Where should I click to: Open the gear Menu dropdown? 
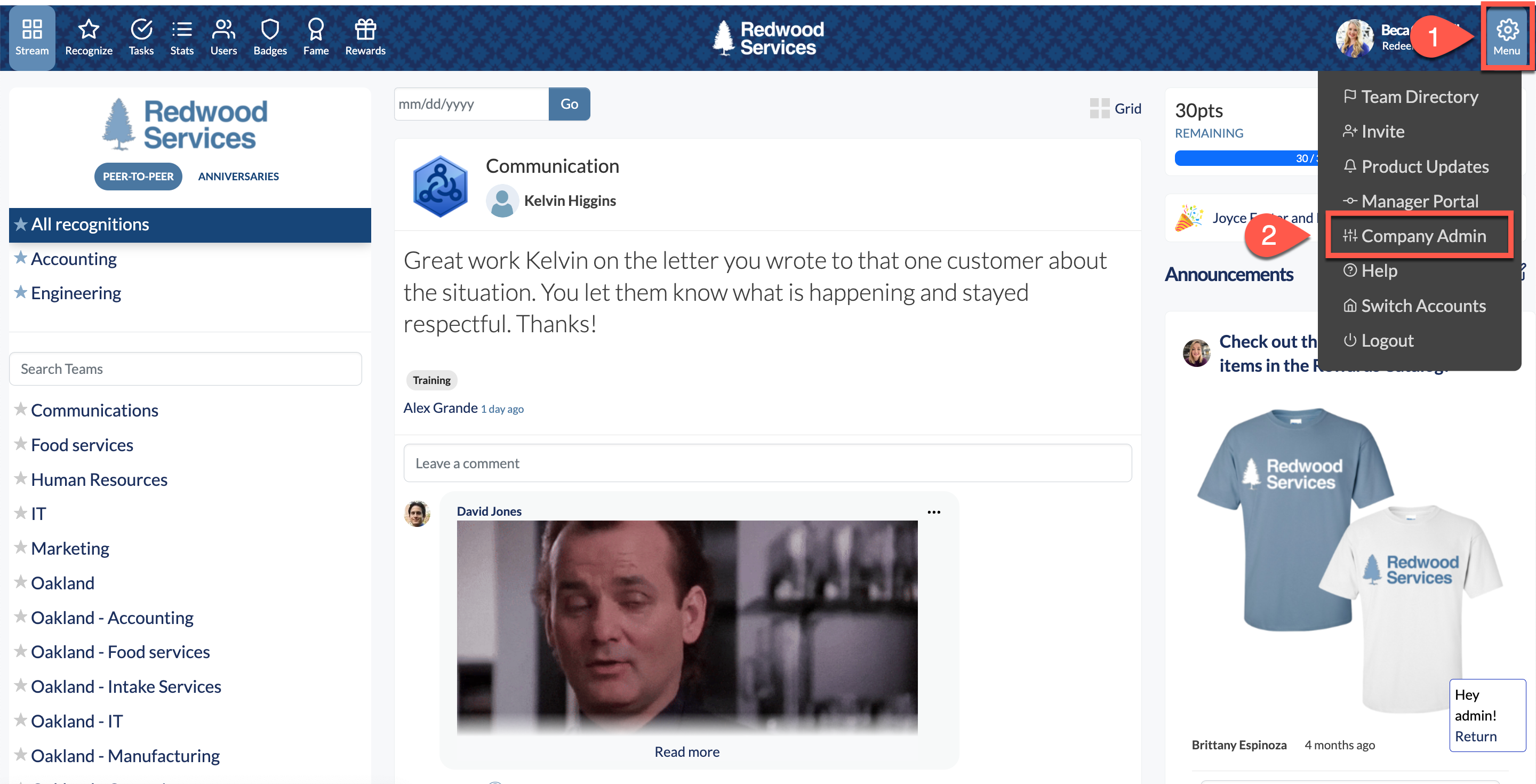pos(1507,37)
